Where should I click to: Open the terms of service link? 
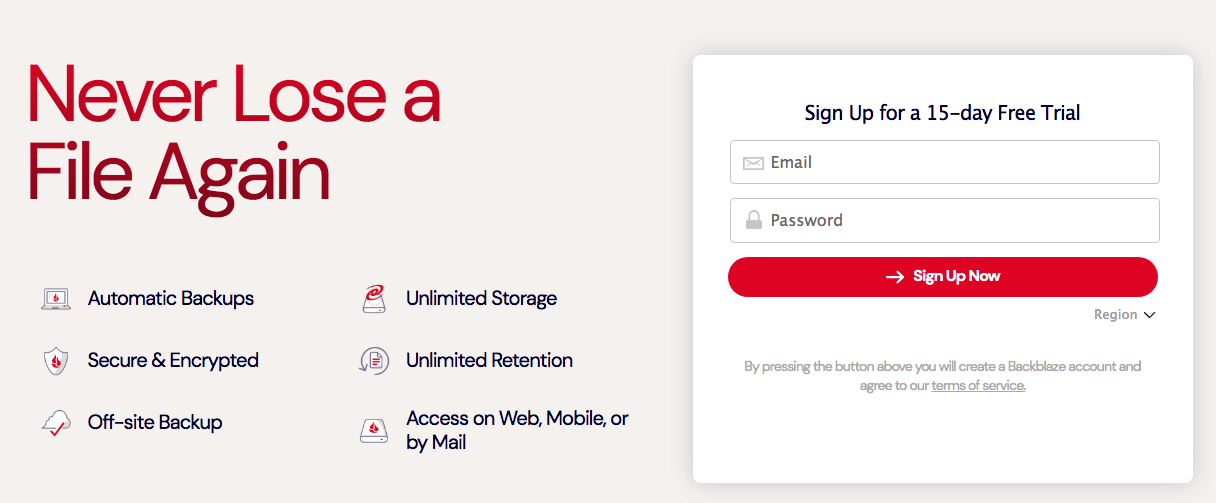[x=978, y=385]
